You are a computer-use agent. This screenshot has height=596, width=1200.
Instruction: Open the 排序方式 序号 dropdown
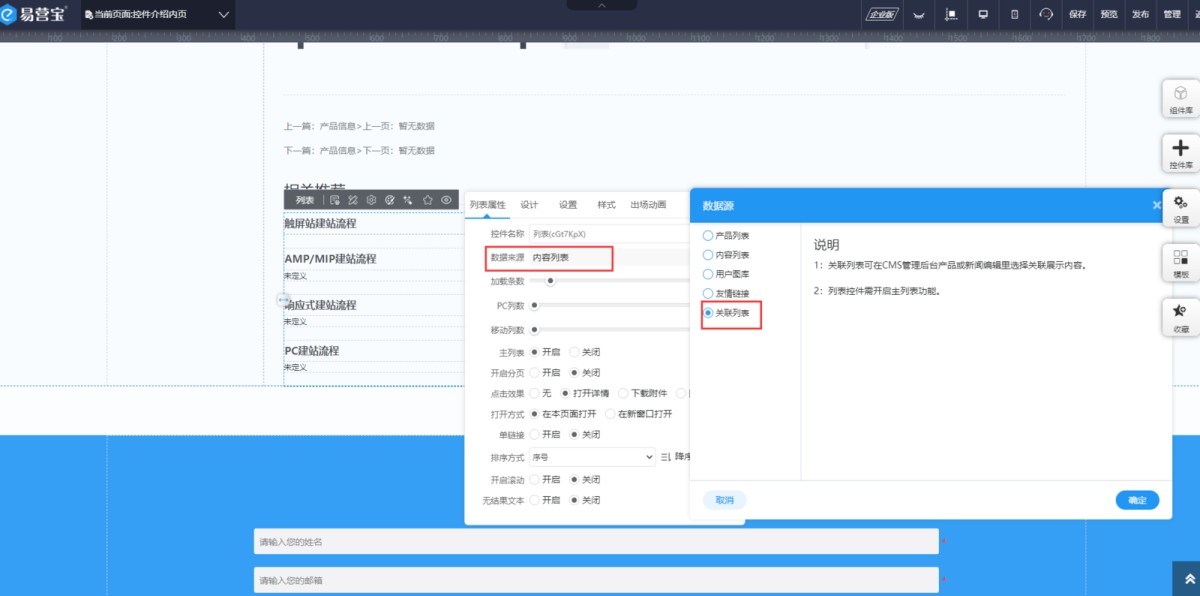pyautogui.click(x=591, y=457)
